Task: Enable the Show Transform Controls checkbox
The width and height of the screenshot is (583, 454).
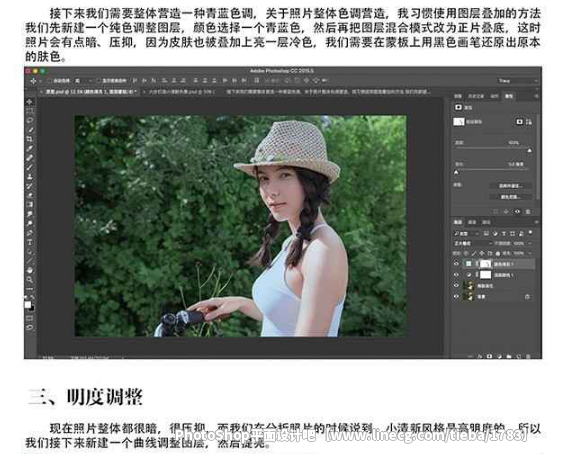Action: (98, 81)
